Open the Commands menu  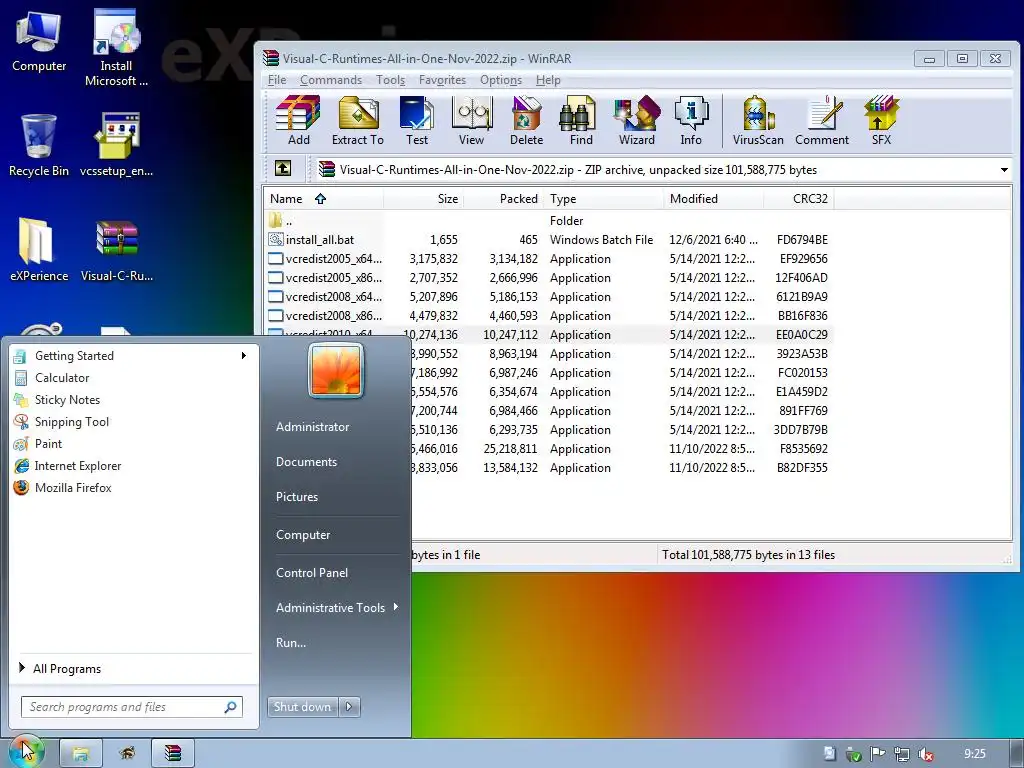point(330,80)
